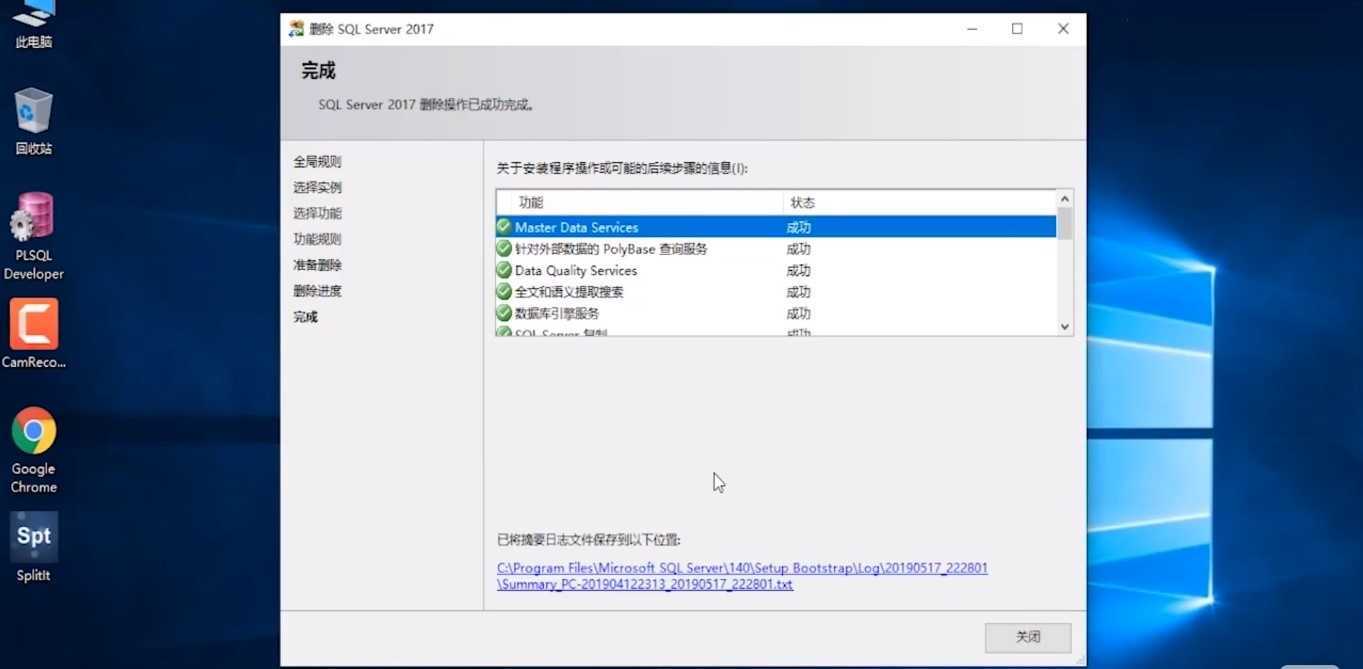The width and height of the screenshot is (1363, 669).
Task: Select the 准备删除 step
Action: (317, 265)
